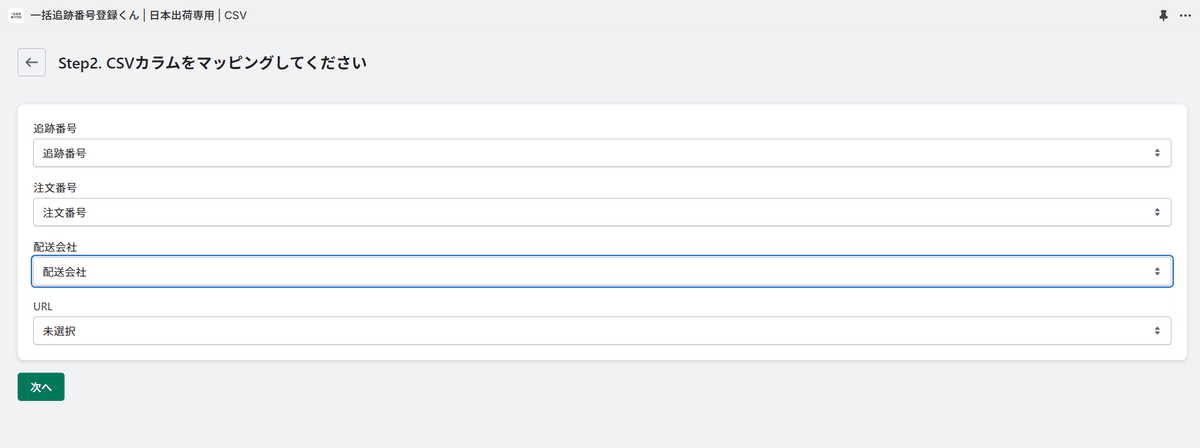Click the 注文番号 field label

56,187
